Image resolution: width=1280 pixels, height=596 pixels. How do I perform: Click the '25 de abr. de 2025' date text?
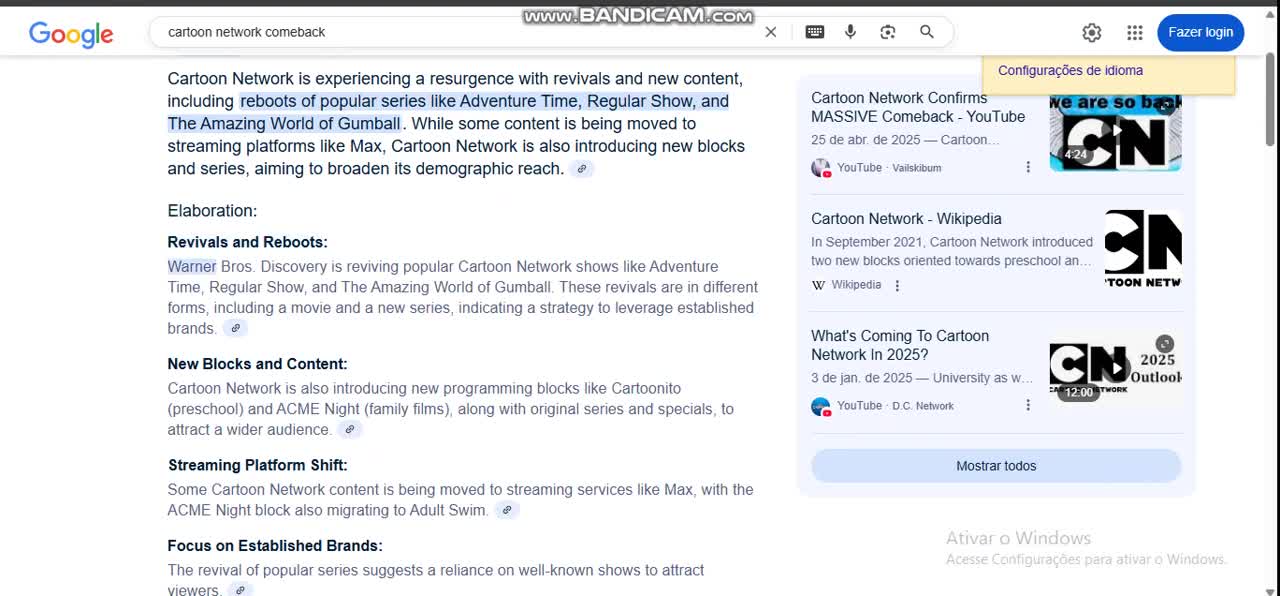click(x=869, y=140)
